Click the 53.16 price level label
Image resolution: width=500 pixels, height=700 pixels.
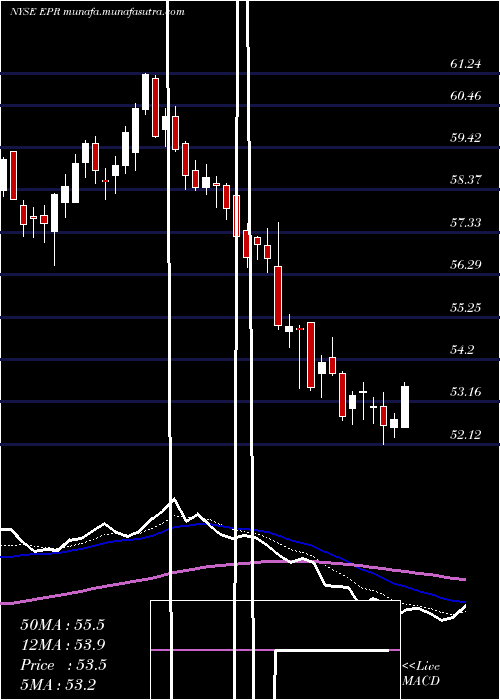tap(466, 392)
